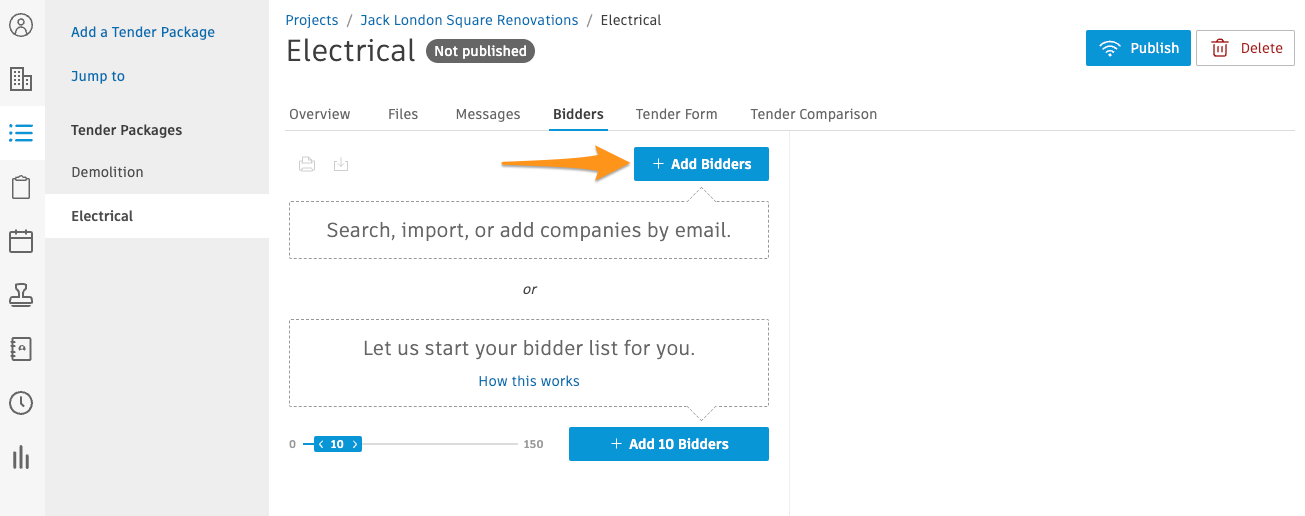The width and height of the screenshot is (1305, 516).
Task: Open the user profile icon in sidebar
Action: click(21, 26)
